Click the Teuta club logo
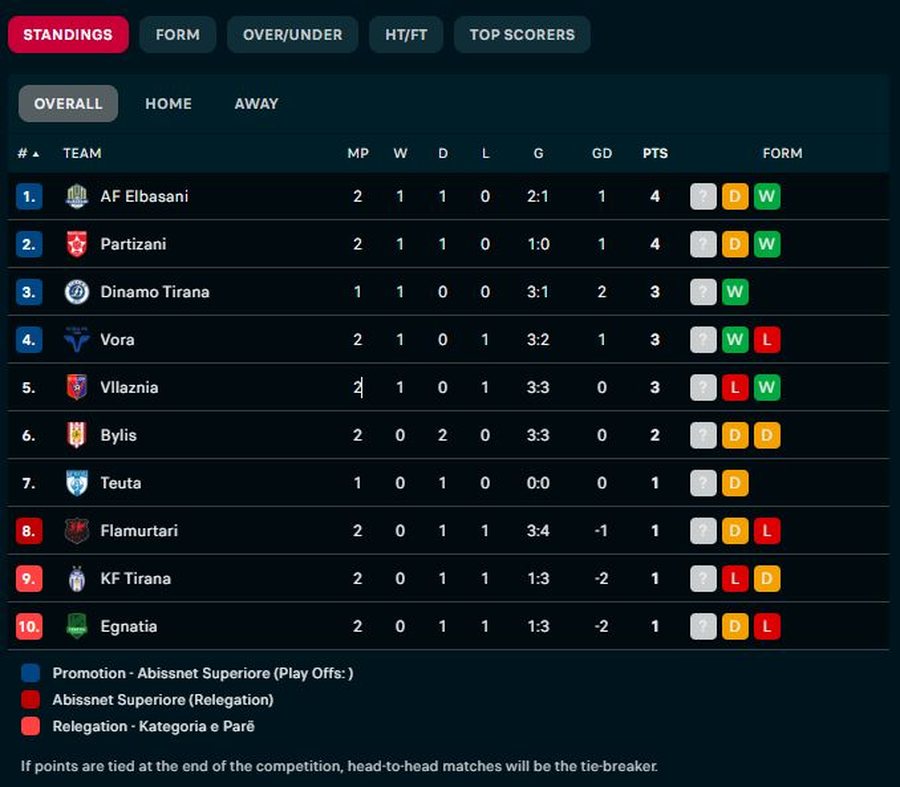This screenshot has height=787, width=900. pos(77,483)
